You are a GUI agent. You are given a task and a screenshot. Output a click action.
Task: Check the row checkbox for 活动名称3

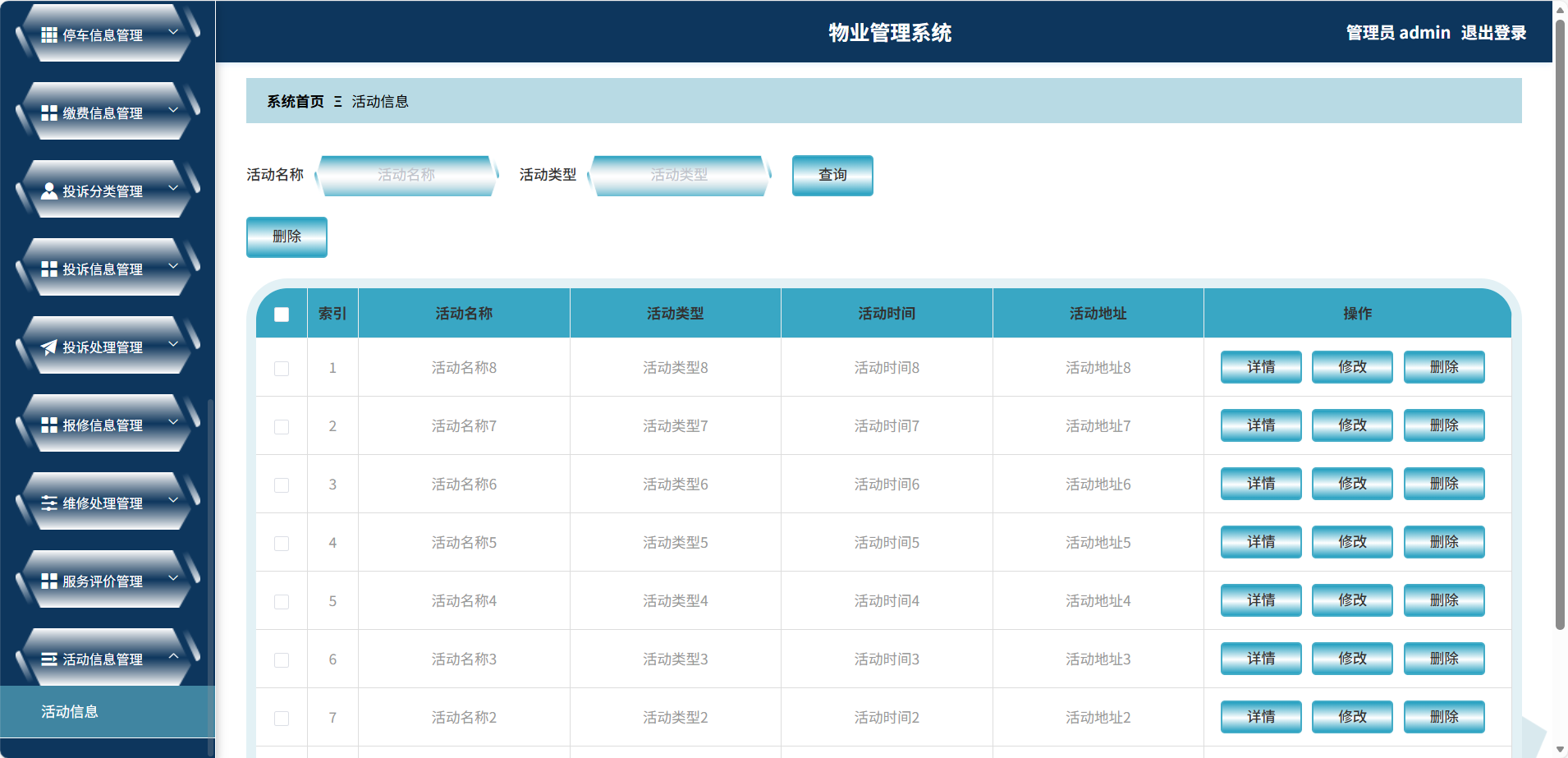click(282, 660)
